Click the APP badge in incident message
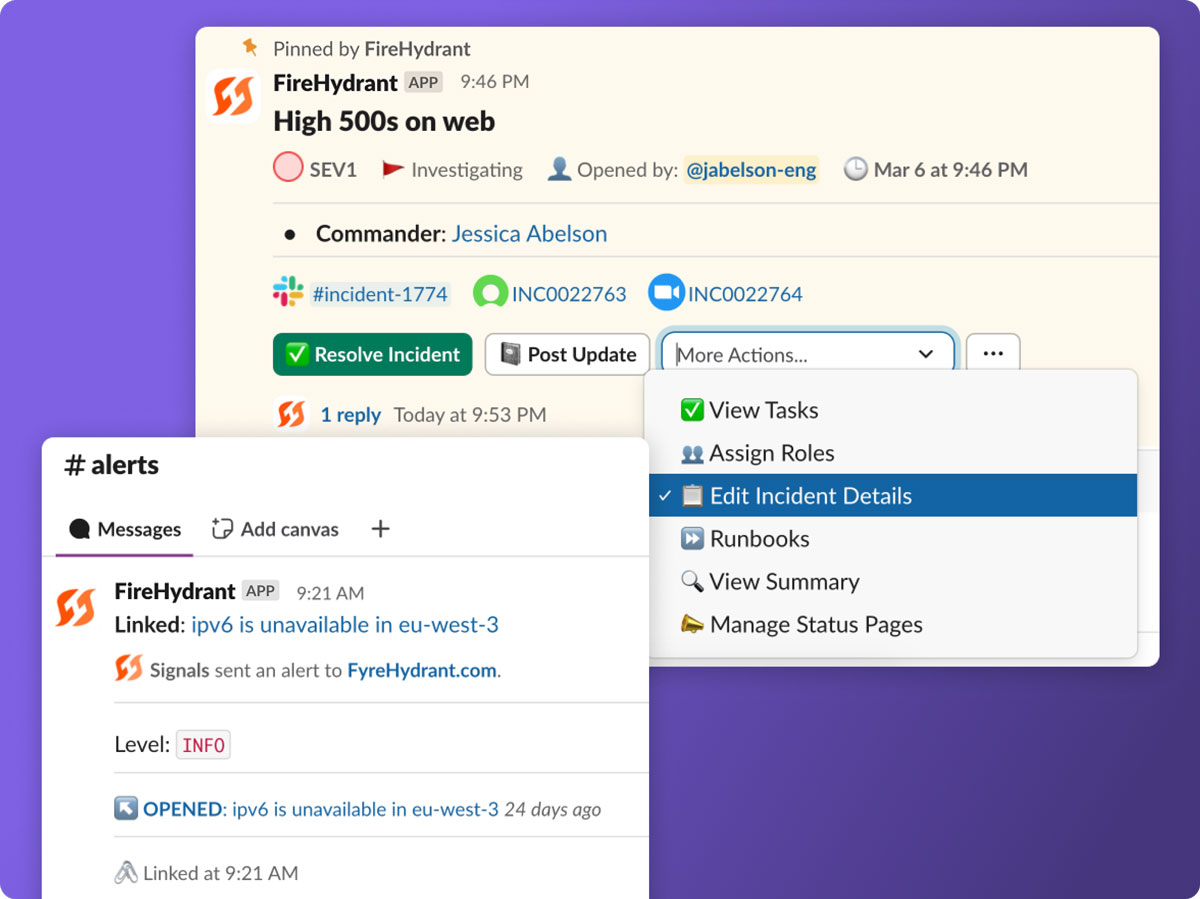This screenshot has width=1200, height=899. point(424,82)
